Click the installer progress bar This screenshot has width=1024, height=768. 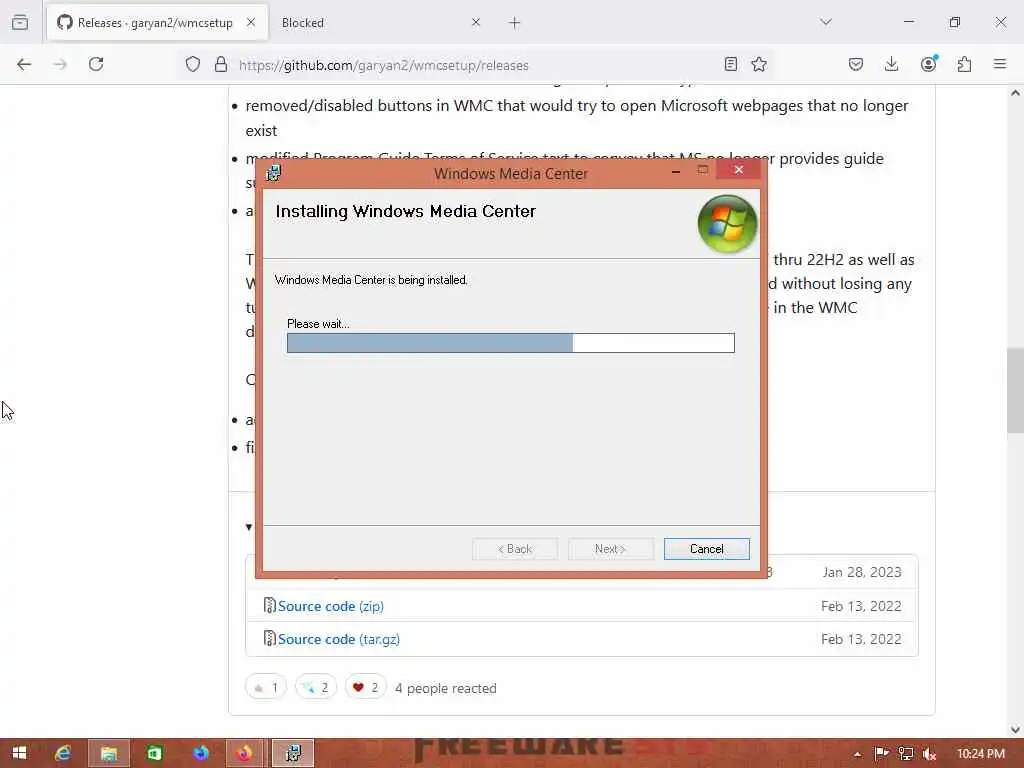(511, 343)
